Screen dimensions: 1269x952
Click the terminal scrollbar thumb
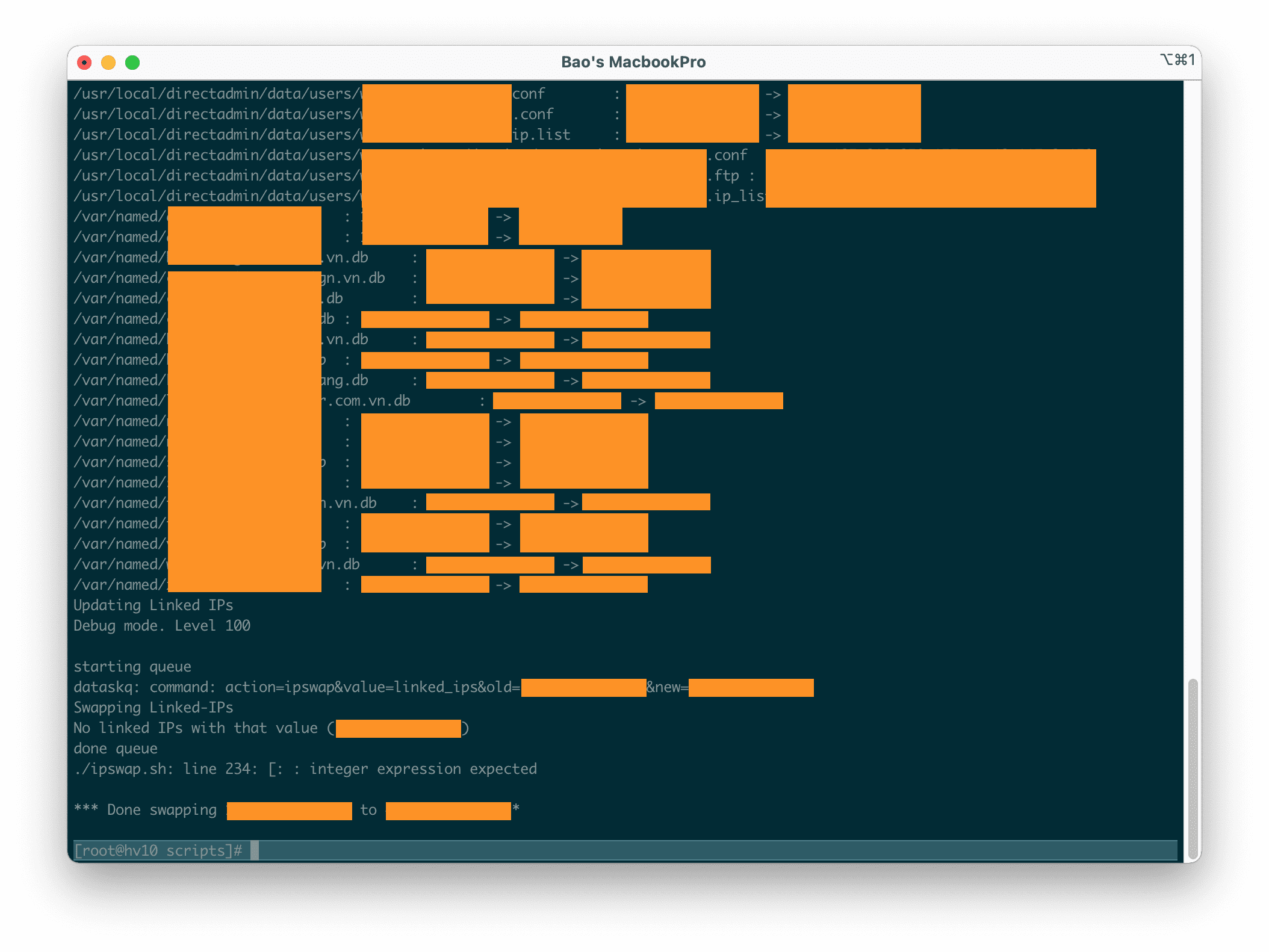pos(1193,768)
